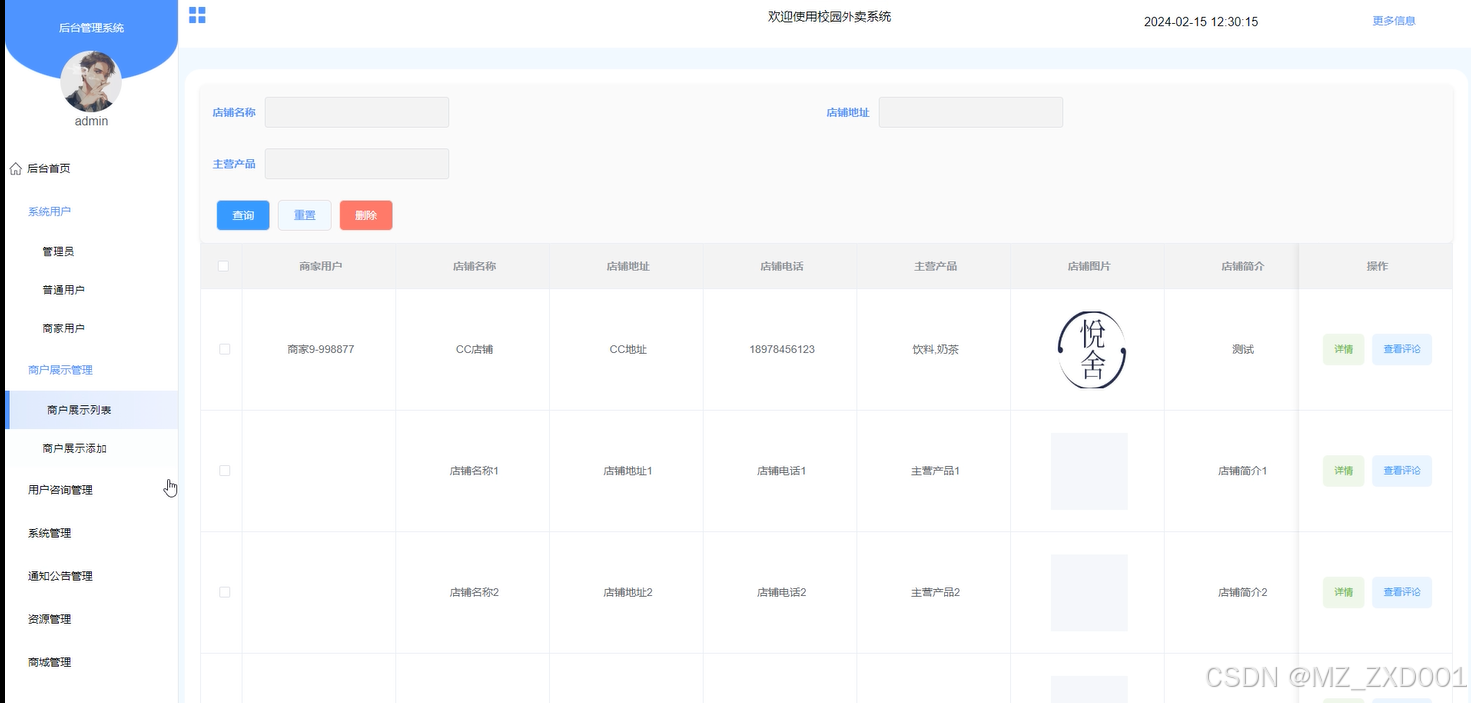Click cell CC地址
1471x703 pixels.
click(x=628, y=350)
